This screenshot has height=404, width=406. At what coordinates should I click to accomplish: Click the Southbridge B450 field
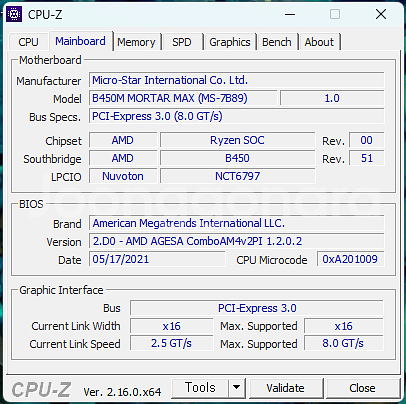click(x=237, y=158)
